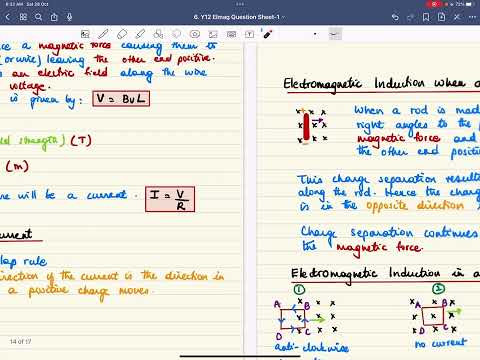
Task: Bookmark the current page
Action: pos(426,17)
